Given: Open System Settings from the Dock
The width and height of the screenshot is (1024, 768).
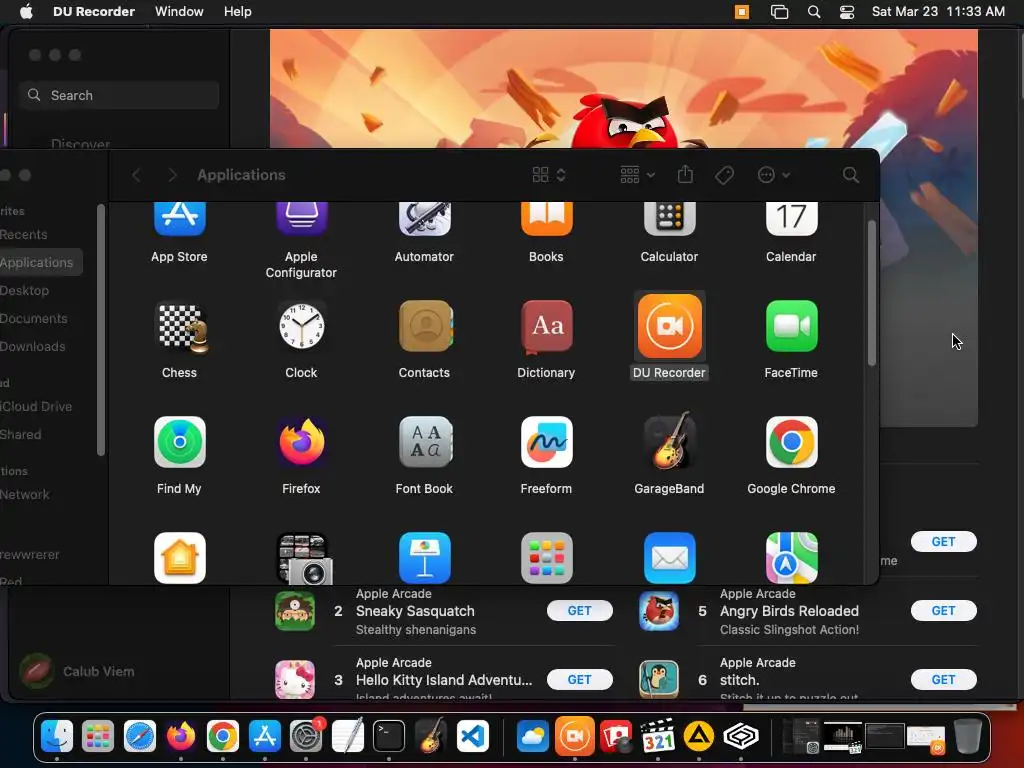Looking at the screenshot, I should pyautogui.click(x=306, y=737).
